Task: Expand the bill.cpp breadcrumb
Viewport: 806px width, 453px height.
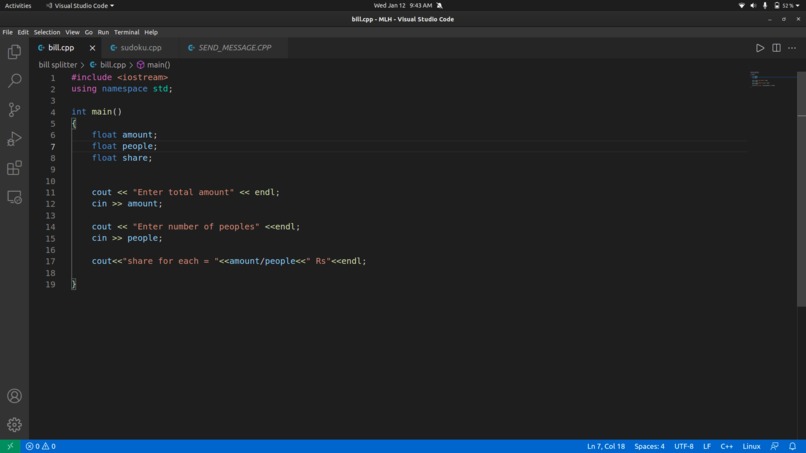Action: [108, 65]
